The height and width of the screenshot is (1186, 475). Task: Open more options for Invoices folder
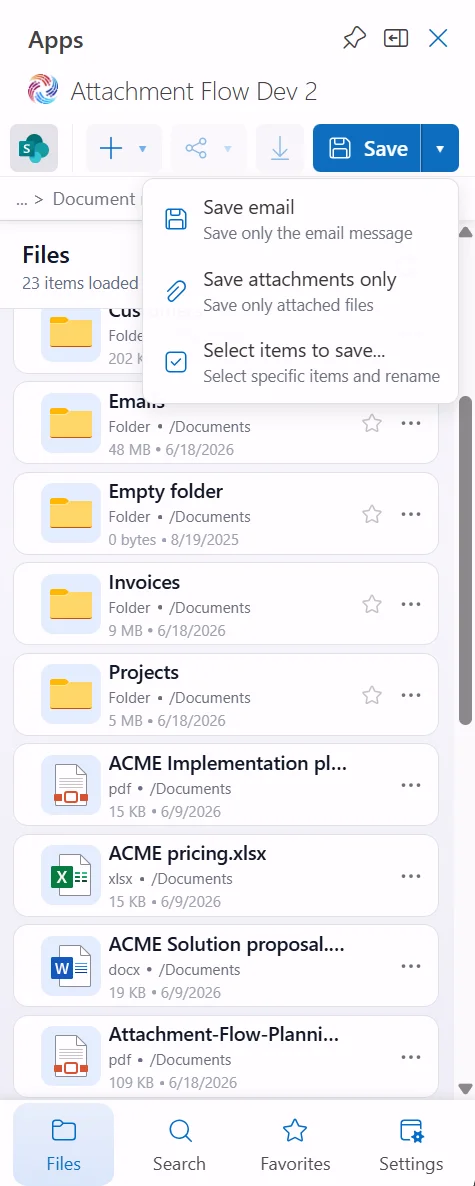pyautogui.click(x=411, y=604)
